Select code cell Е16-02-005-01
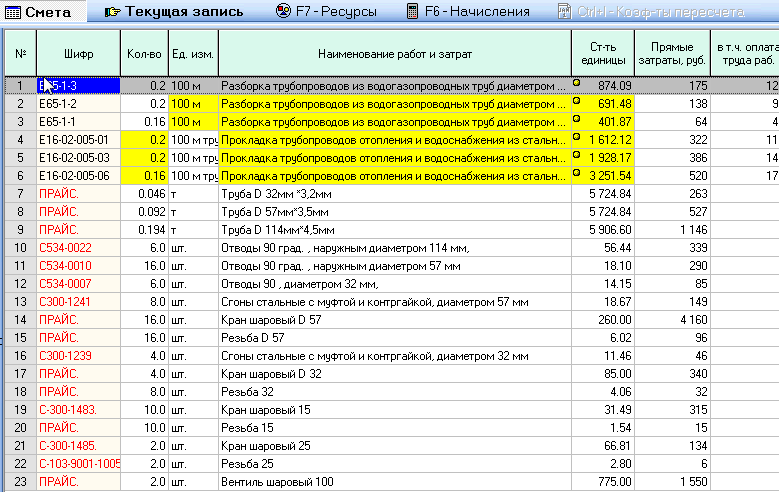This screenshot has height=492, width=779. click(78, 140)
